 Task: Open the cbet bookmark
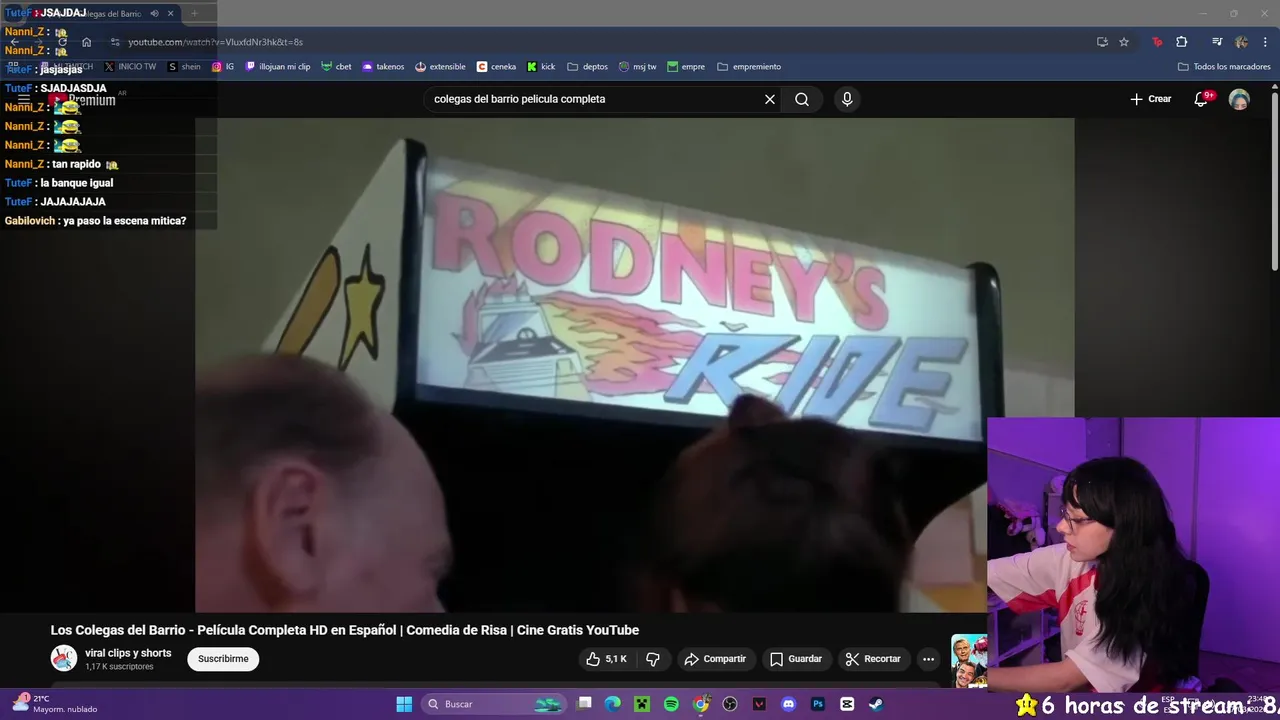pos(336,67)
